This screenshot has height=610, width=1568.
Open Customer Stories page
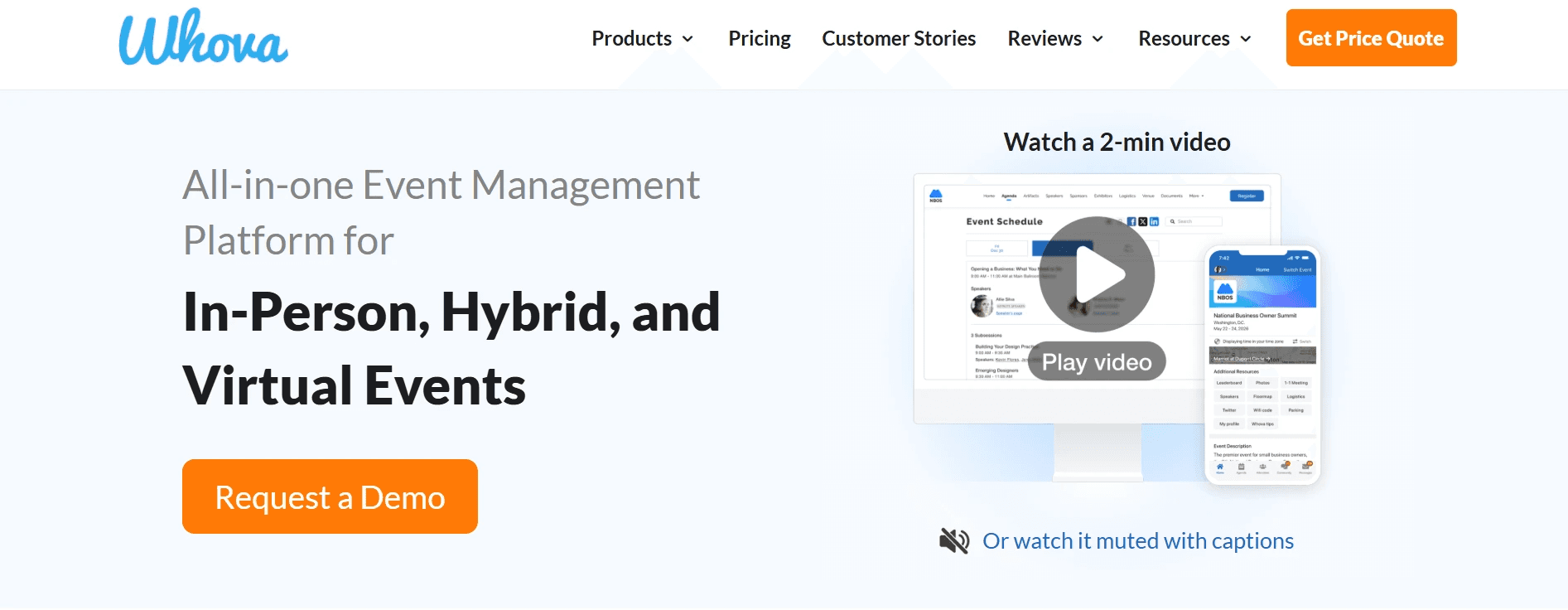tap(899, 39)
